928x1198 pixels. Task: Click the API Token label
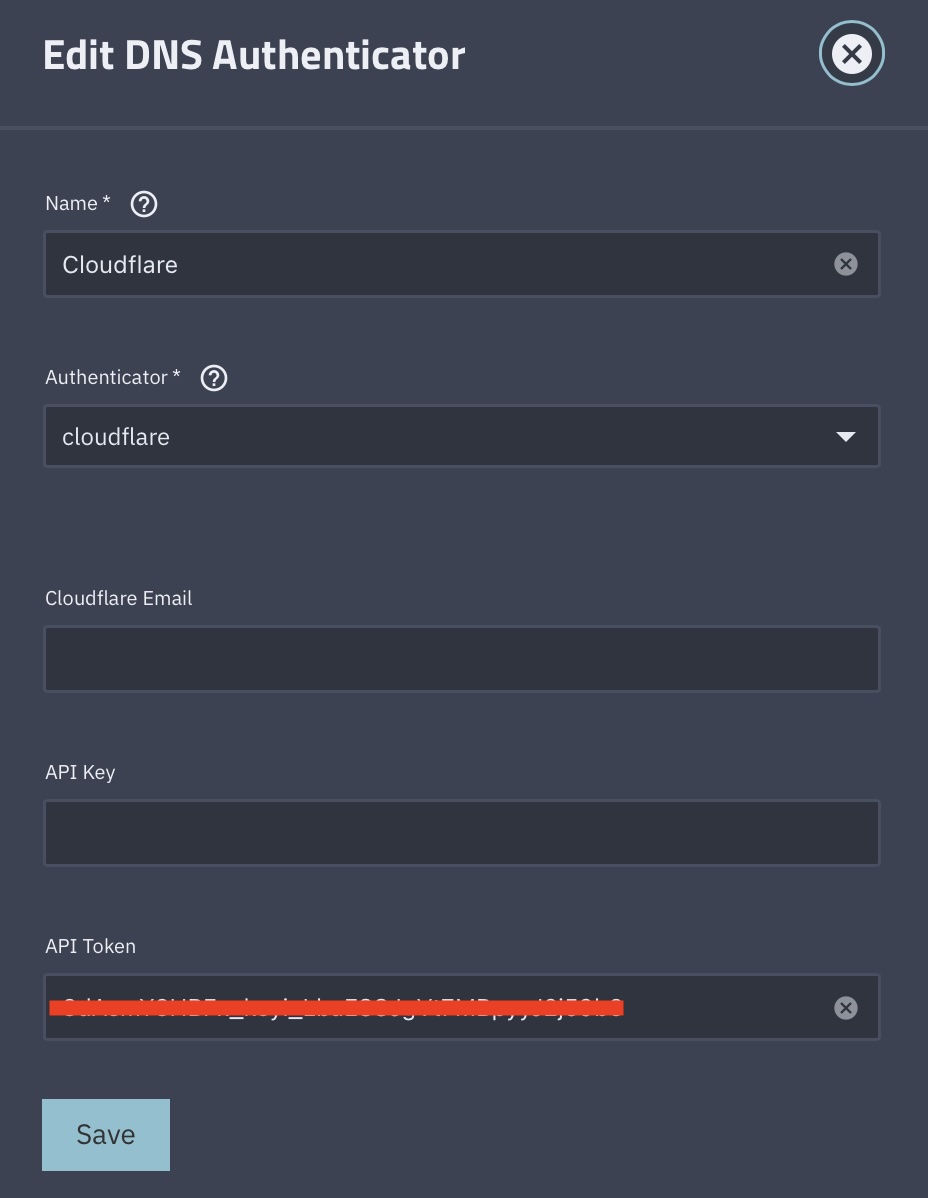coord(90,946)
